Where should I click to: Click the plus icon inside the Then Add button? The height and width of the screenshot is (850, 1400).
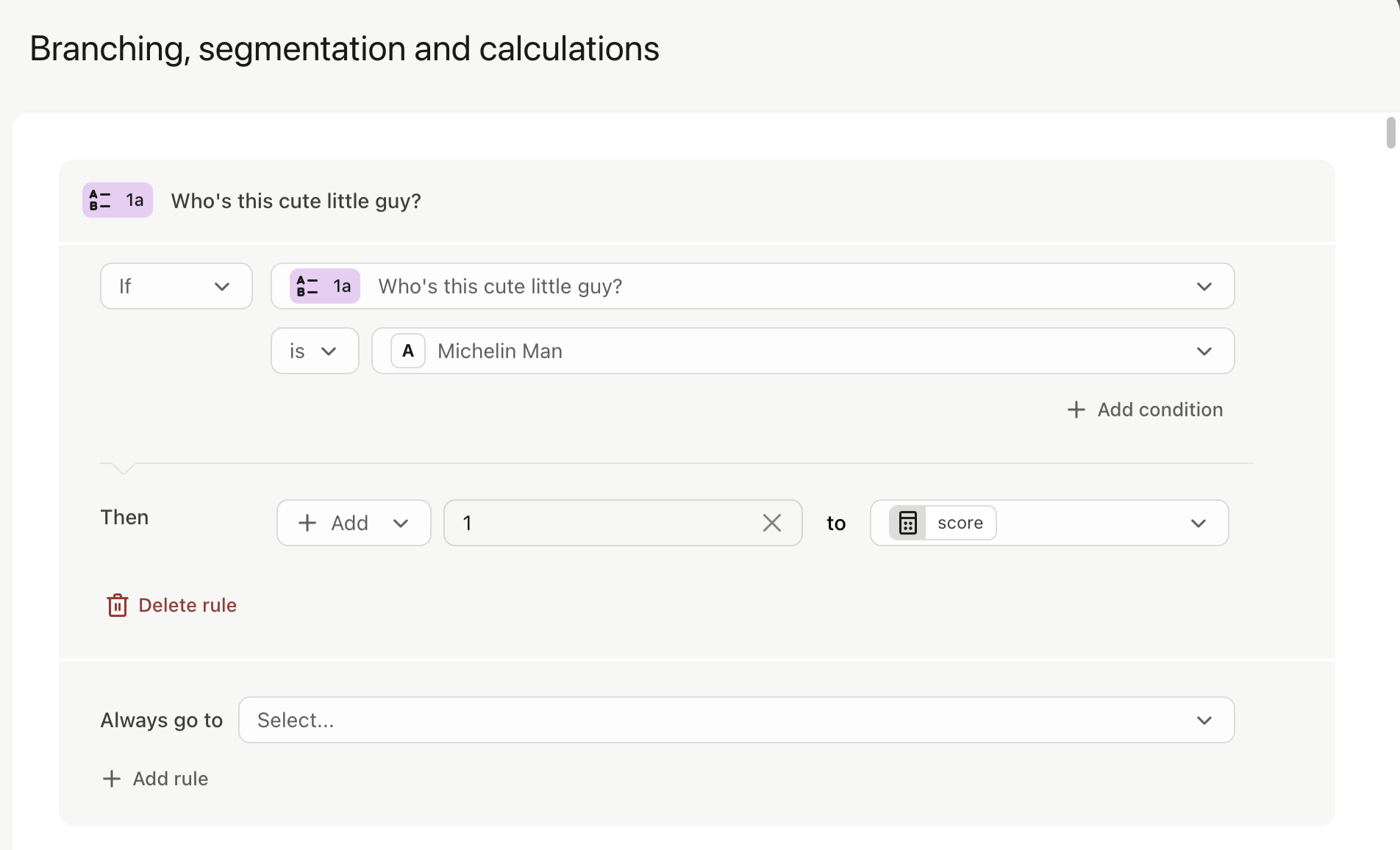click(x=307, y=523)
